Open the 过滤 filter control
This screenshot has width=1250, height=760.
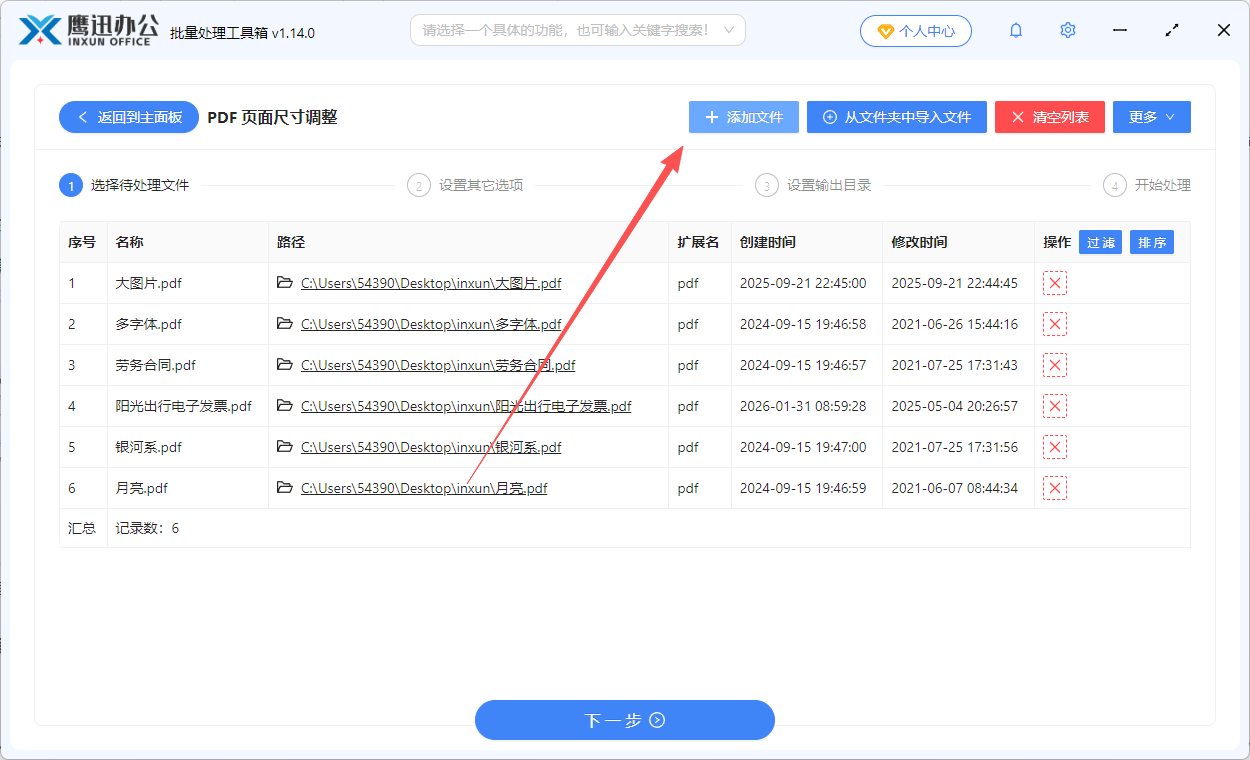(x=1100, y=242)
